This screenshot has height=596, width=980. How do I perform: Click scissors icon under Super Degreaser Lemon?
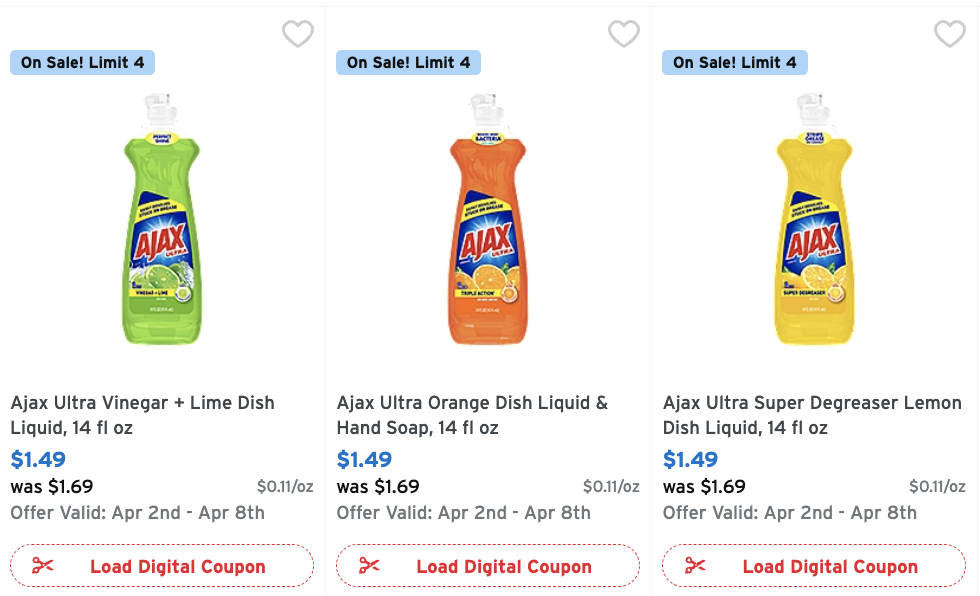click(x=695, y=566)
